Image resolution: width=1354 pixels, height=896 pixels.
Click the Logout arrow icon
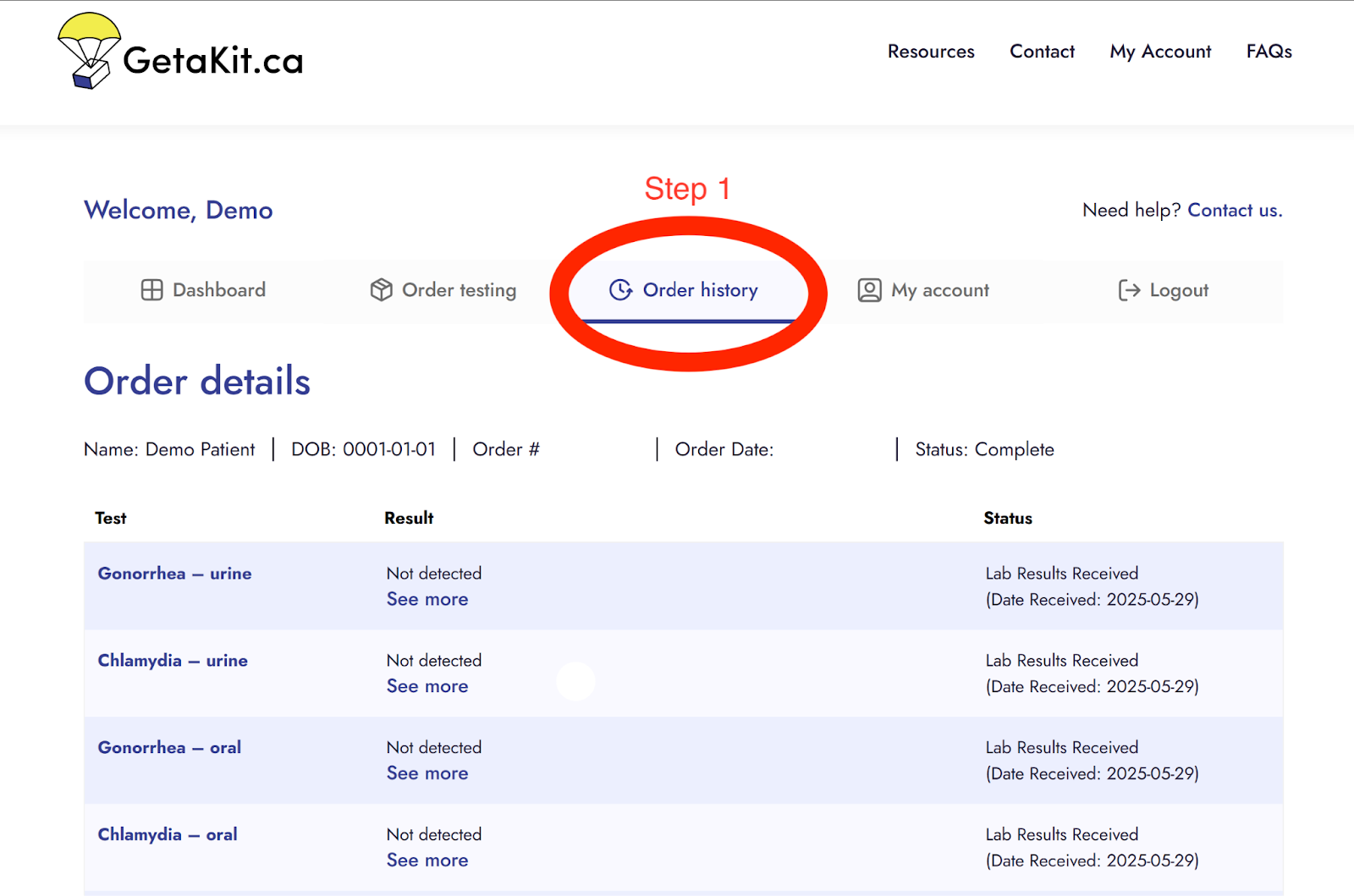1129,290
